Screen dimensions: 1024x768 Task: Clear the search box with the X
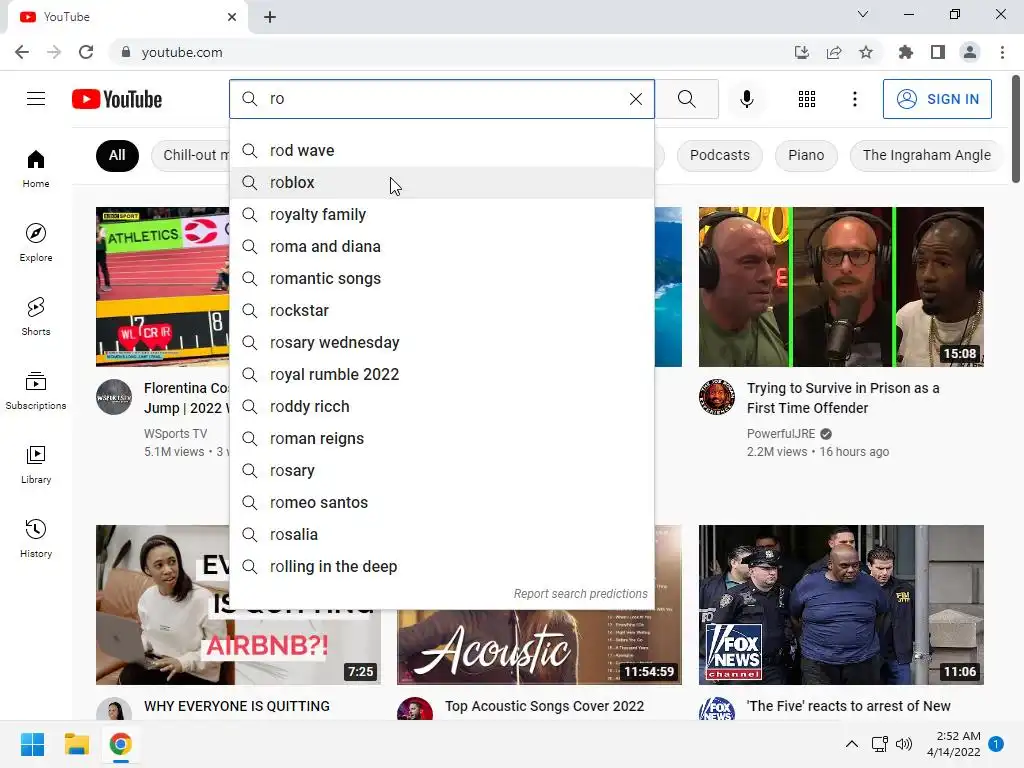tap(635, 99)
